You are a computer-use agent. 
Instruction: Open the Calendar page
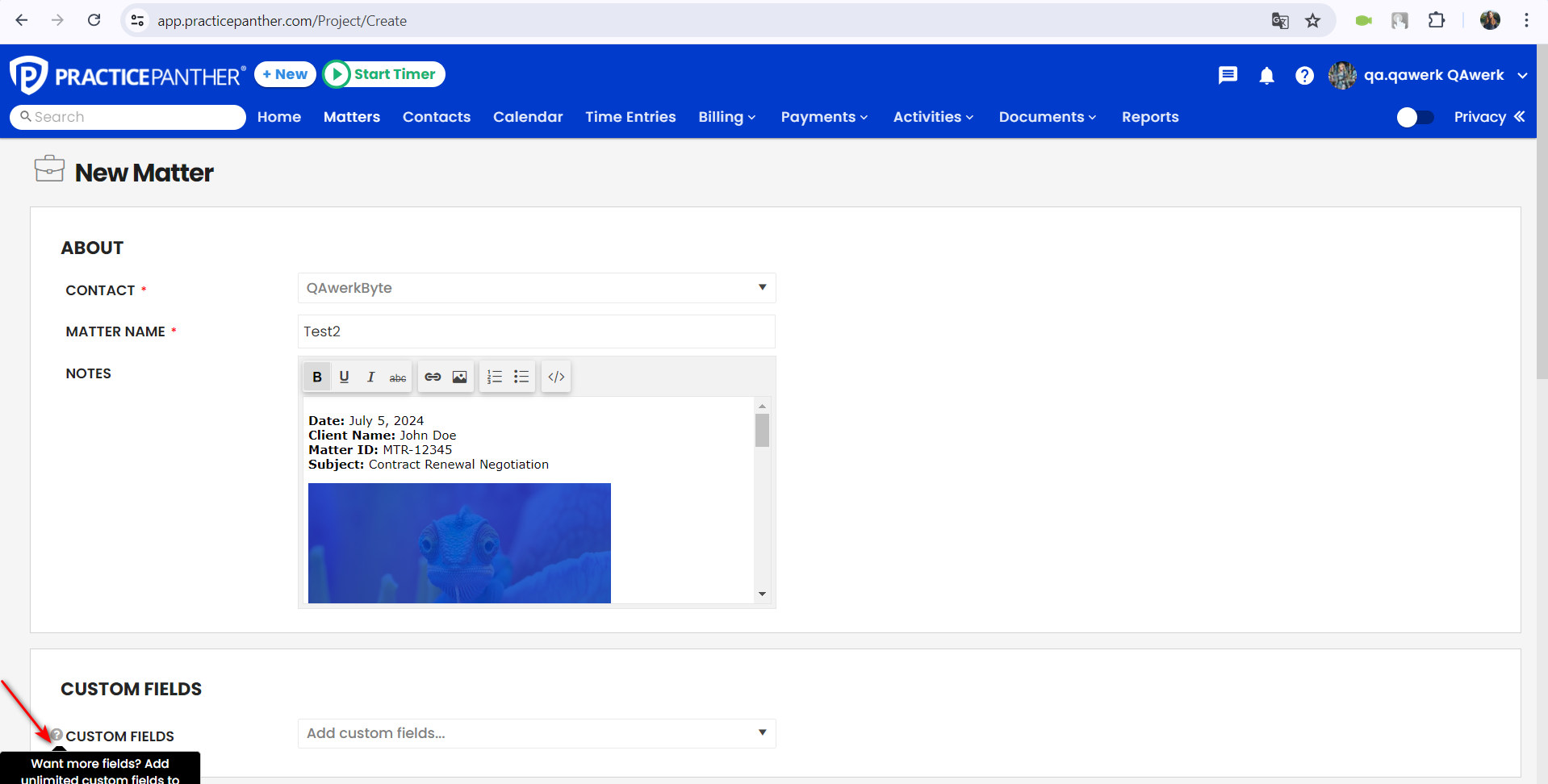click(x=528, y=117)
